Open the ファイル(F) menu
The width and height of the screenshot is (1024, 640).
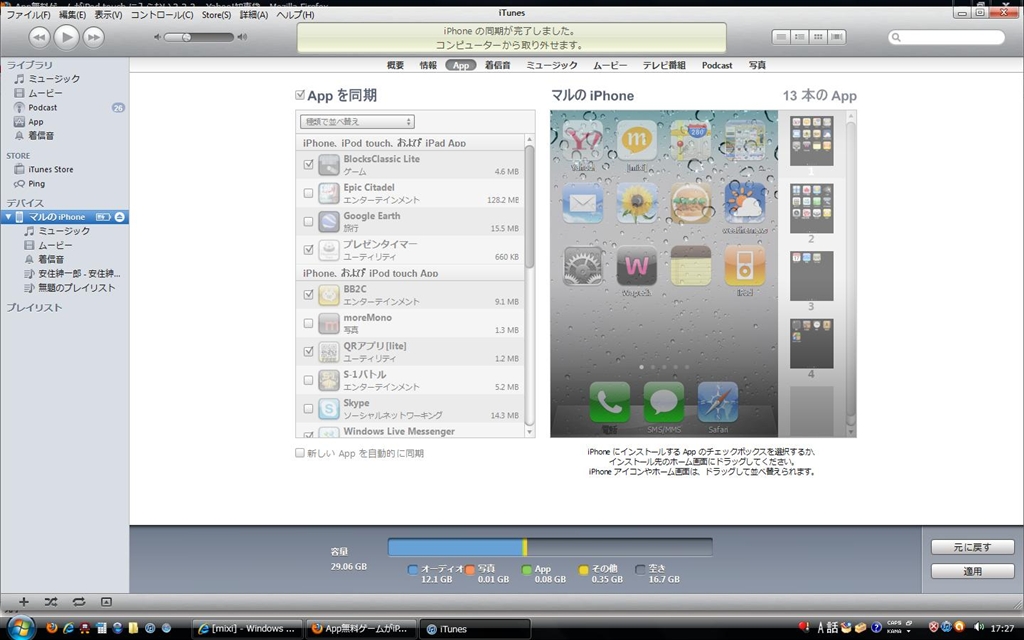[x=28, y=15]
